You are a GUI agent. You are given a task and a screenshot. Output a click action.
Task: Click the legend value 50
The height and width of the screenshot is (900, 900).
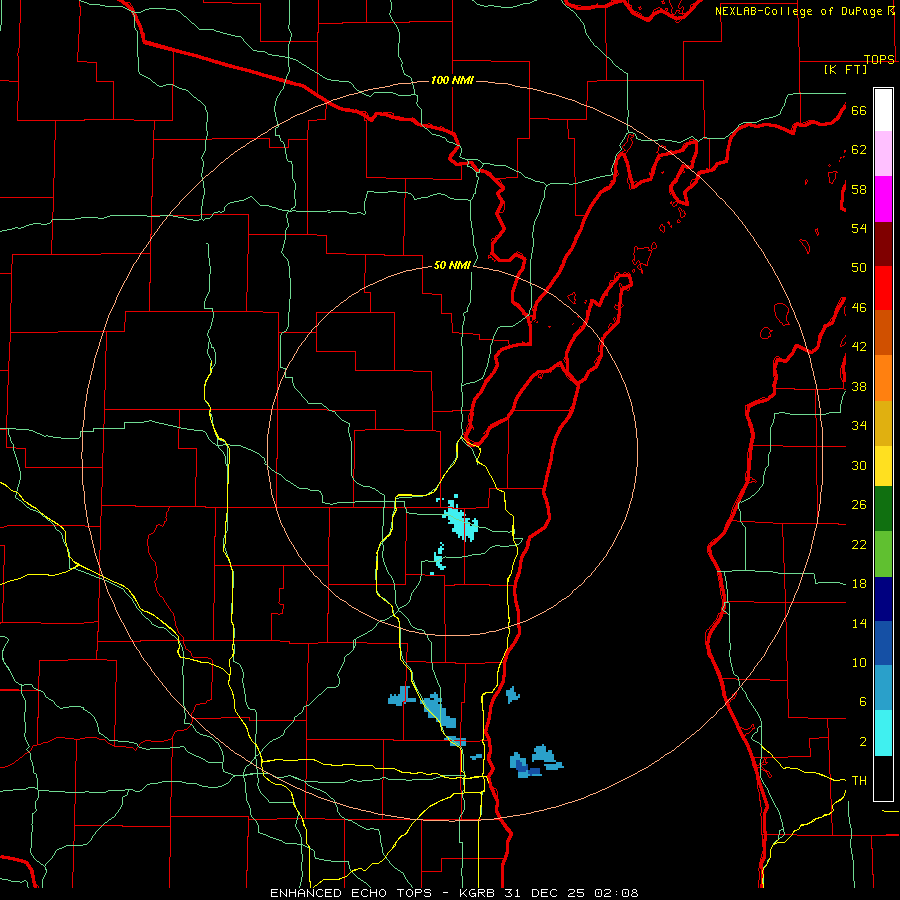click(859, 268)
